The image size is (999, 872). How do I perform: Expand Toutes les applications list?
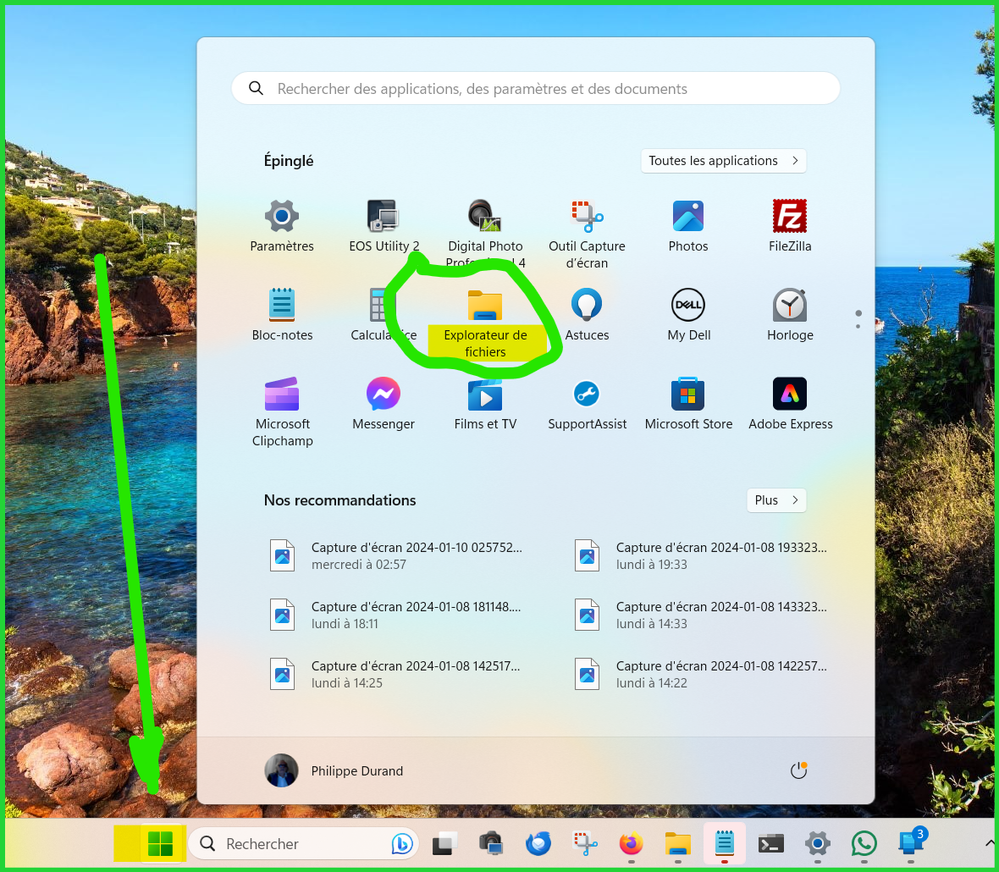(x=723, y=161)
